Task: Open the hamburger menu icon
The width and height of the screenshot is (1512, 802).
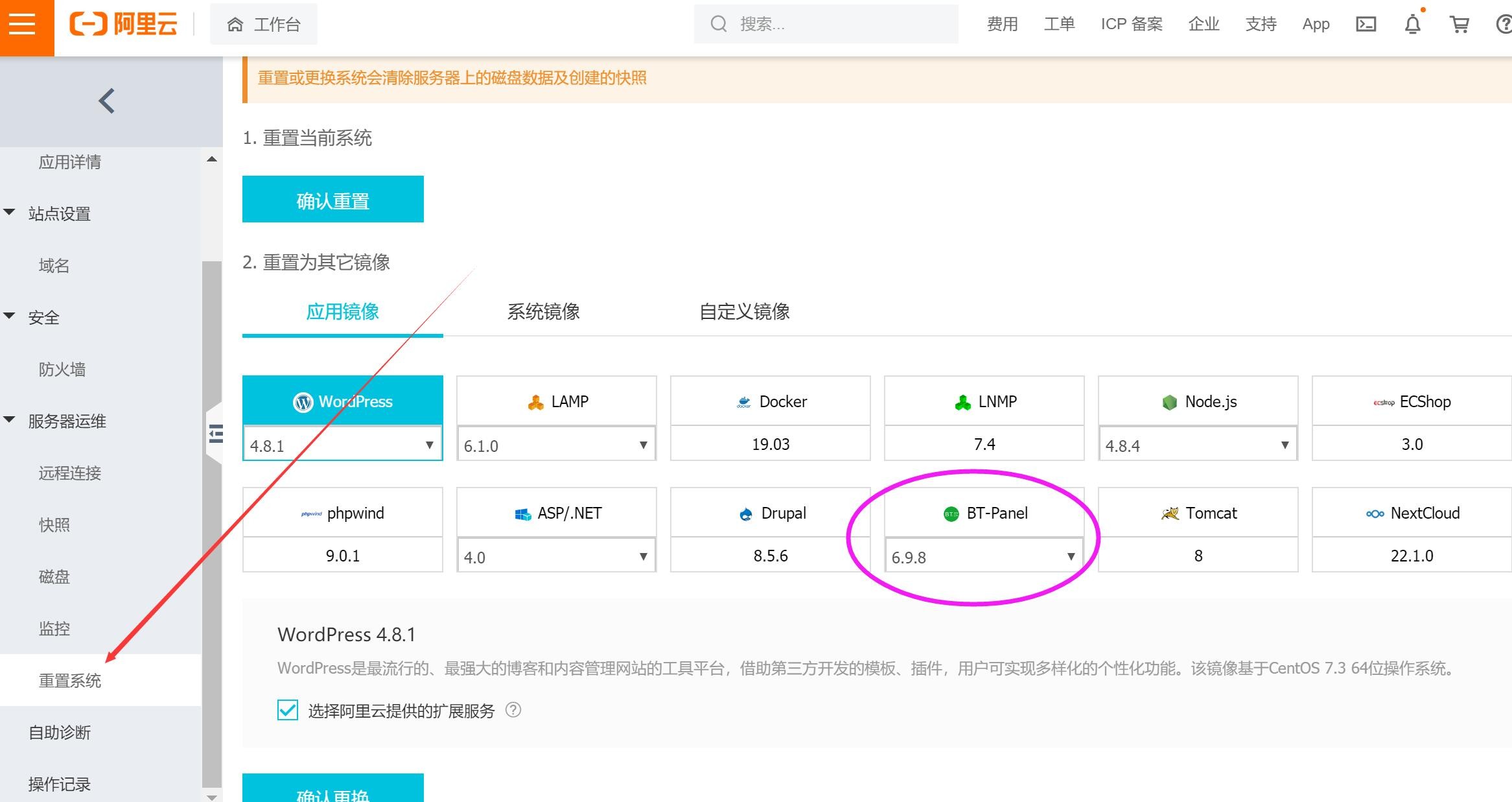Action: 22,25
